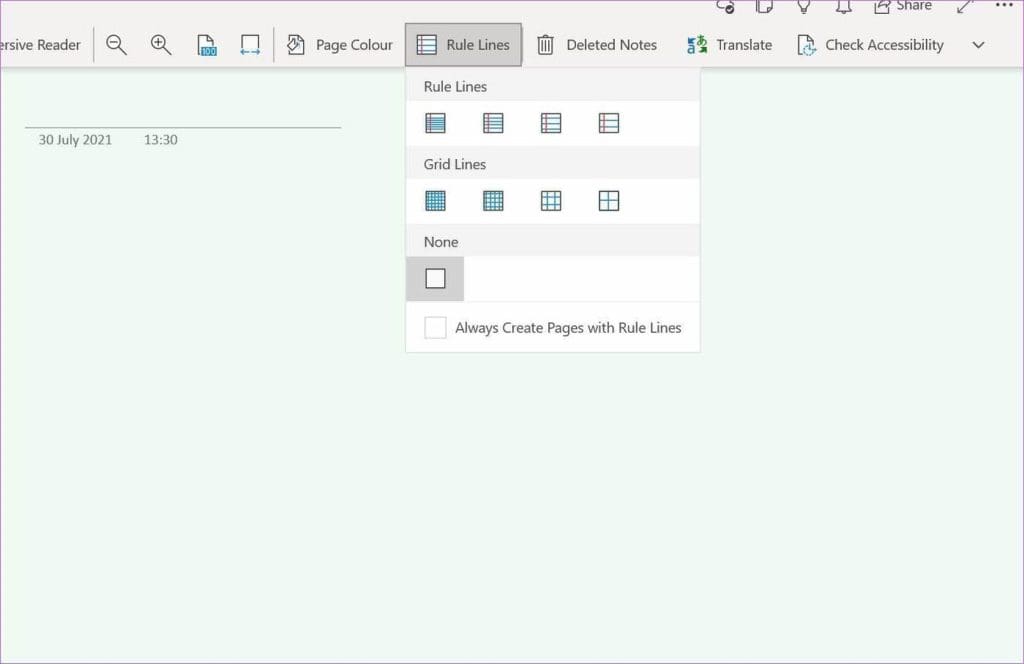Open page in a new window

tap(763, 7)
